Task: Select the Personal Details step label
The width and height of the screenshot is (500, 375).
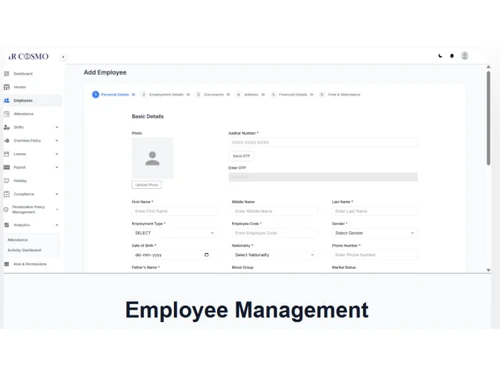Action: pos(115,95)
